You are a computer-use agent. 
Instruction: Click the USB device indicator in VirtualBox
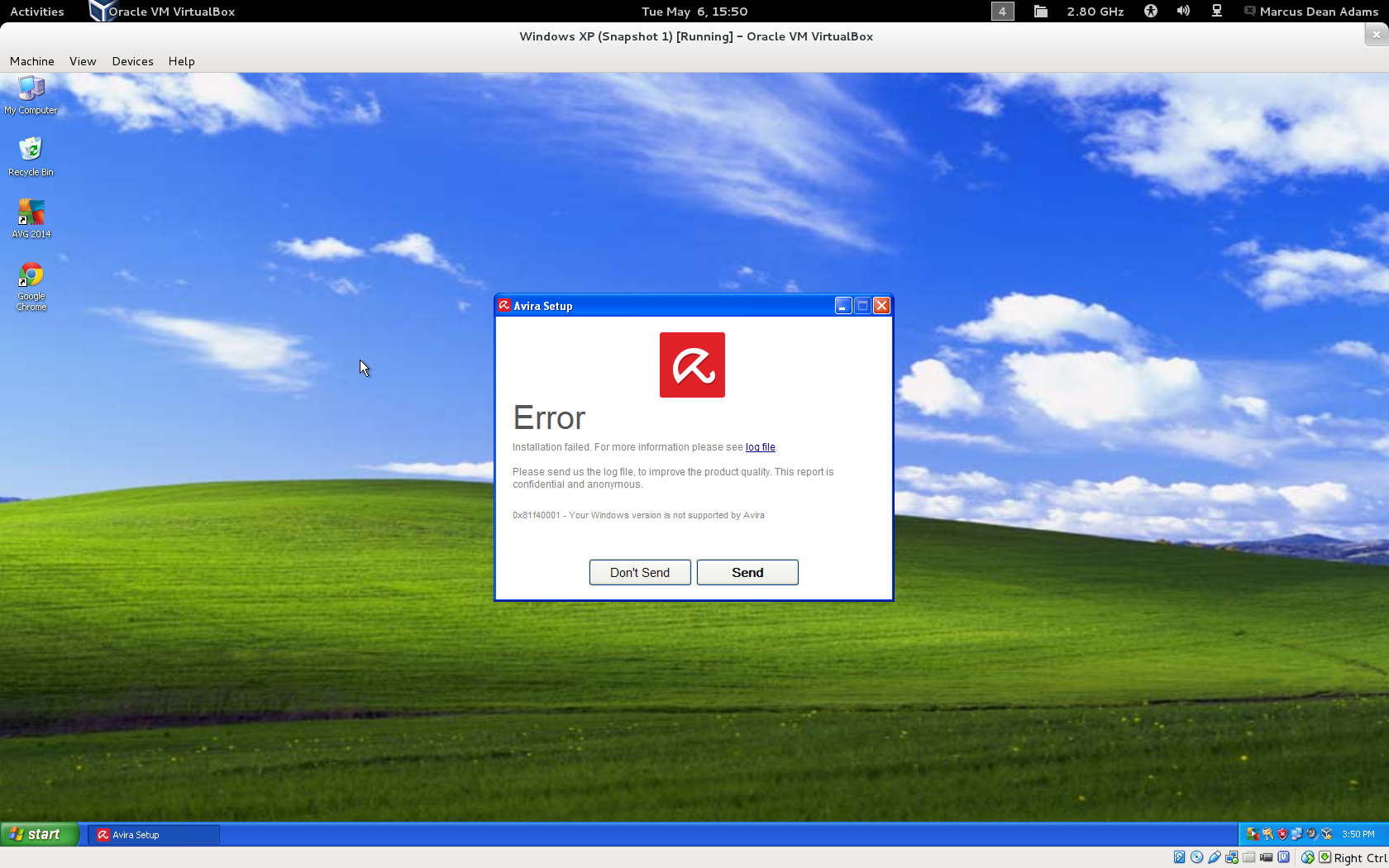1215,857
